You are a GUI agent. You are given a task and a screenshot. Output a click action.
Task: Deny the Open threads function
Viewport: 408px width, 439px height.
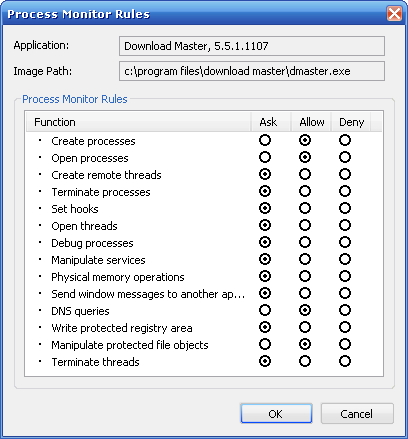coord(345,225)
